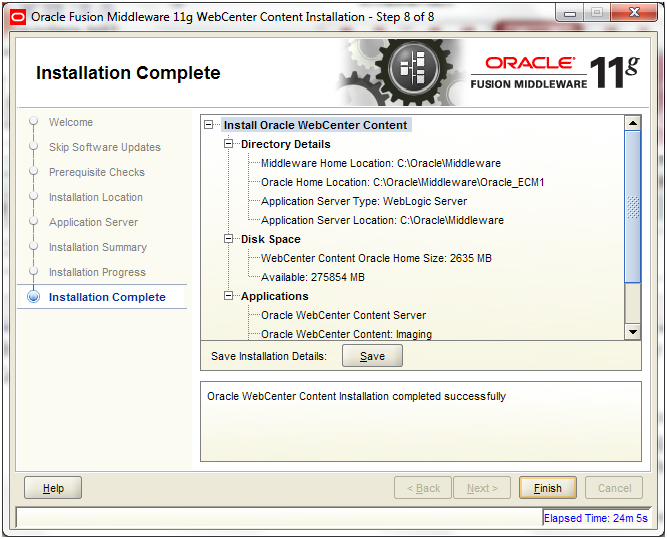The image size is (667, 539).
Task: Click the Oracle logo icon in title bar
Action: [18, 17]
